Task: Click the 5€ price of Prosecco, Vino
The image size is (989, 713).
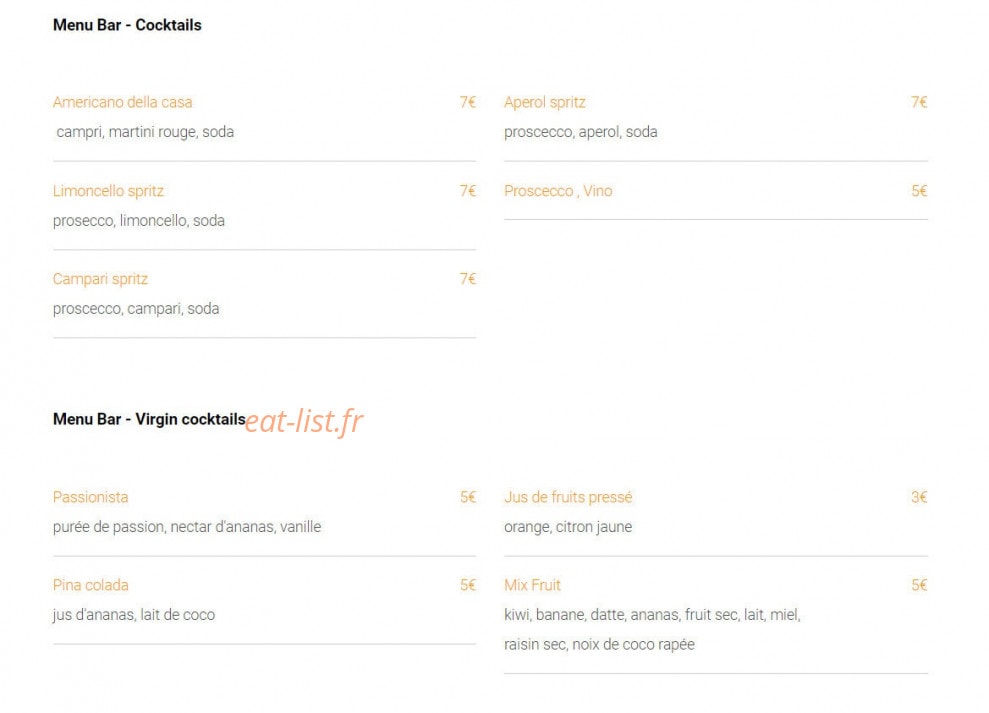Action: tap(919, 191)
